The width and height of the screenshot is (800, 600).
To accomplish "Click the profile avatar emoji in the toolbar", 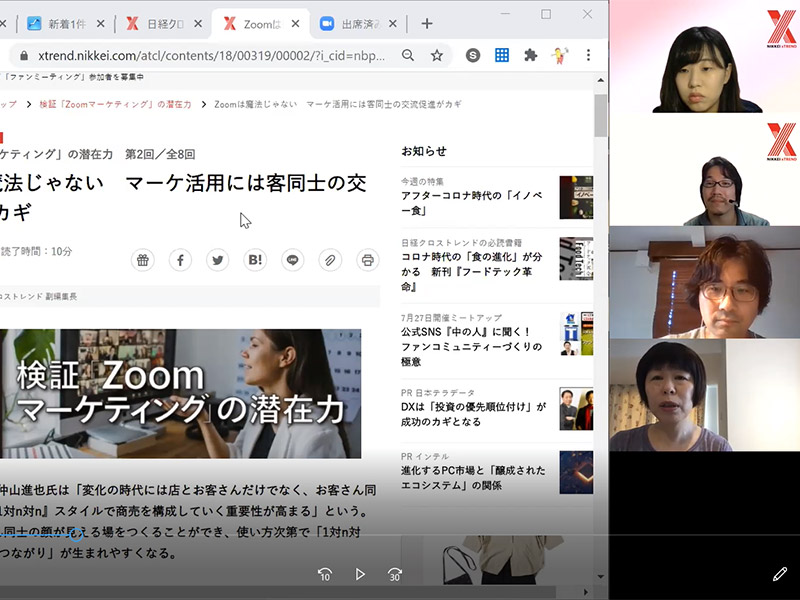I will [x=560, y=55].
